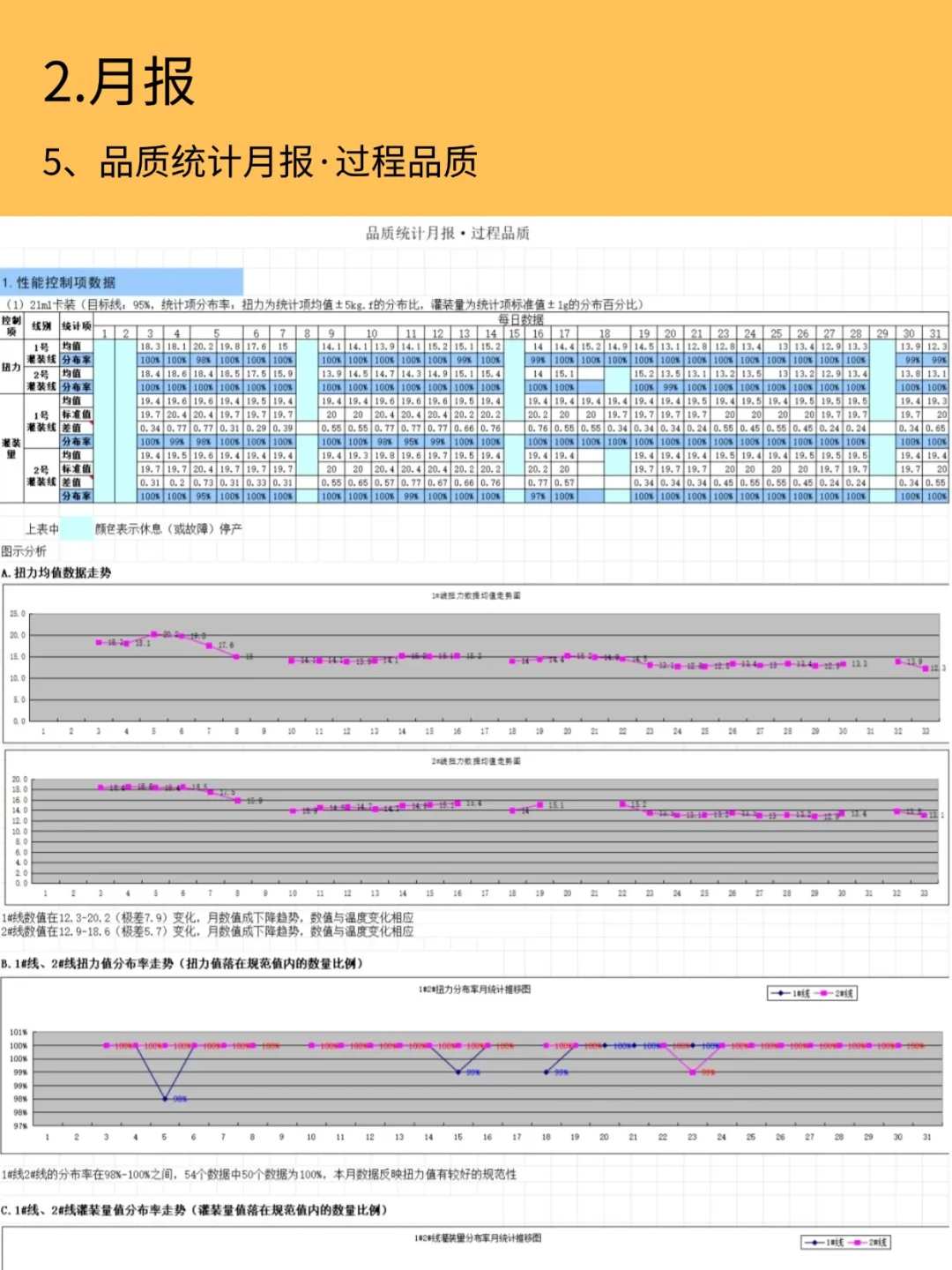Click the "图示分析" label
The width and height of the screenshot is (952, 1270).
[24, 551]
